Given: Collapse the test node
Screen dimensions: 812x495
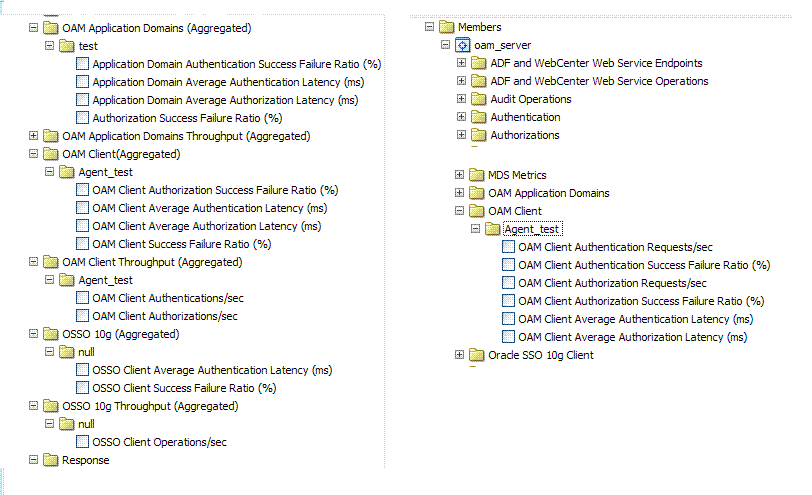Looking at the screenshot, I should coord(50,46).
